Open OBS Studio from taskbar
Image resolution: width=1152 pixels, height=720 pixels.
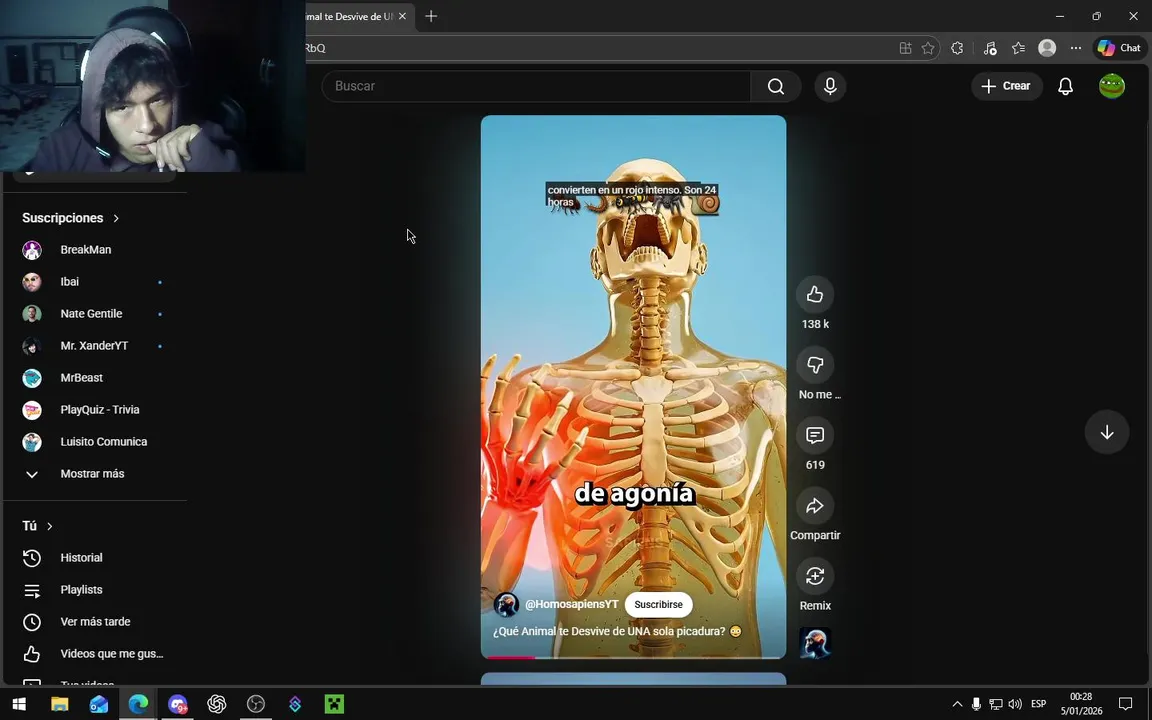[256, 704]
